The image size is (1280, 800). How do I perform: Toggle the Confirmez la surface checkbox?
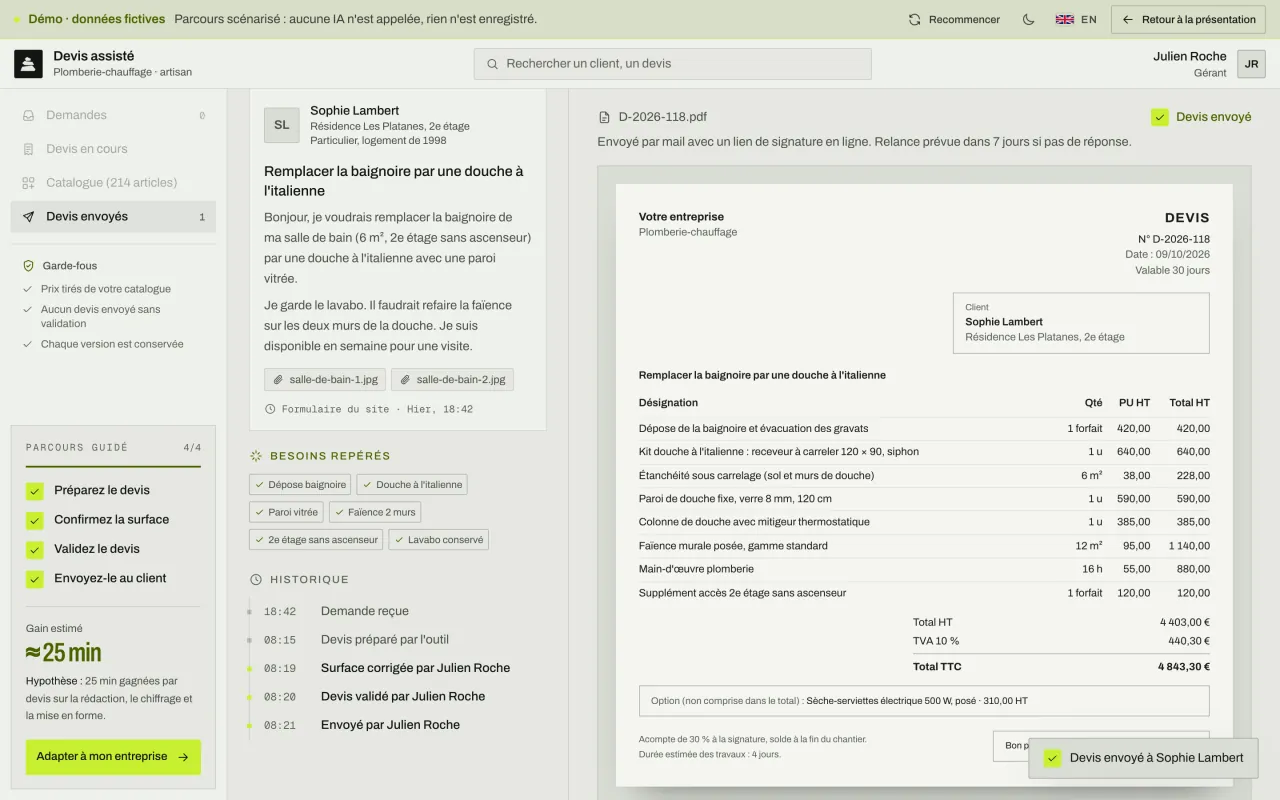coord(35,520)
